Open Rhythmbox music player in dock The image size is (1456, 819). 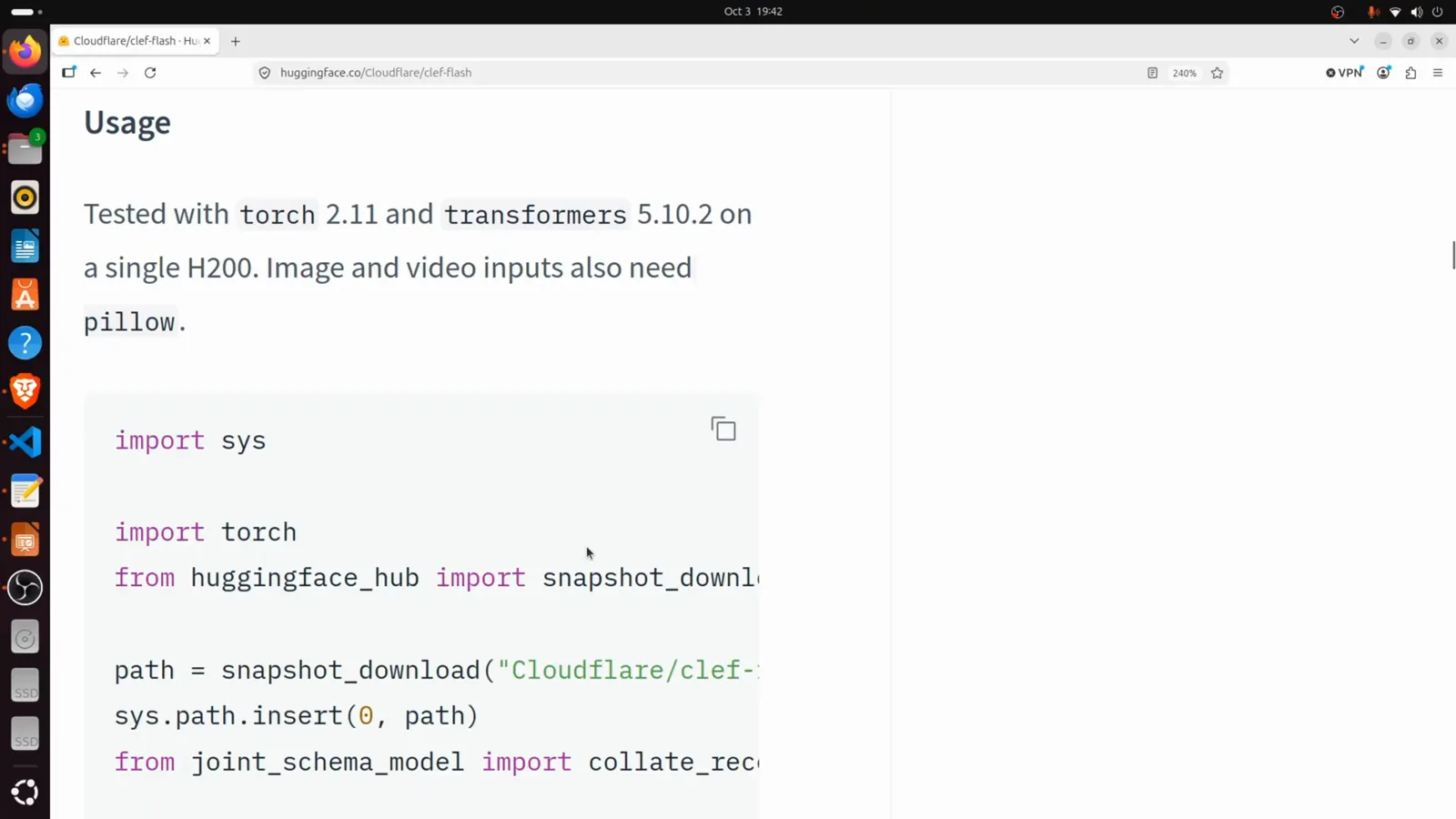click(x=25, y=197)
